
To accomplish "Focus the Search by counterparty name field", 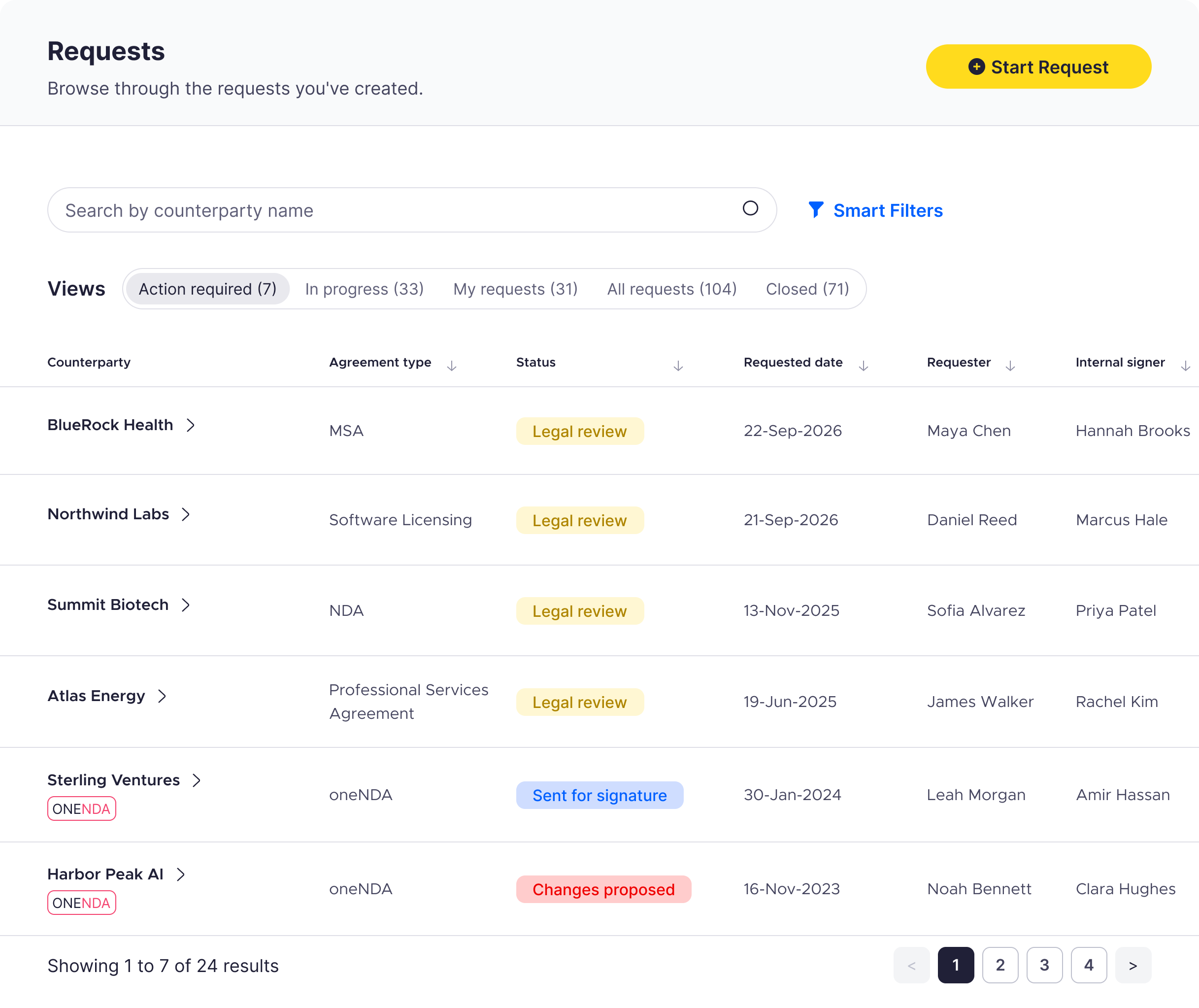I will [x=412, y=210].
